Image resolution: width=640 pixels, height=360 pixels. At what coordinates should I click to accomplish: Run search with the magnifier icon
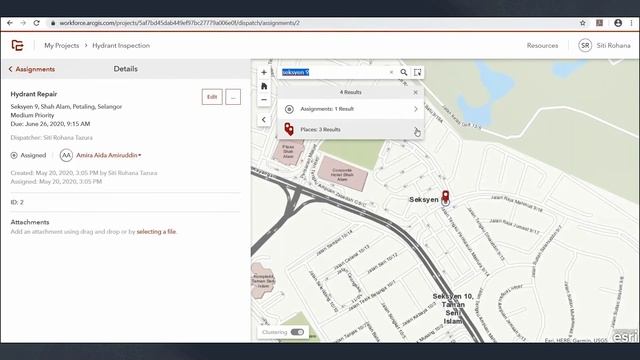click(x=403, y=72)
